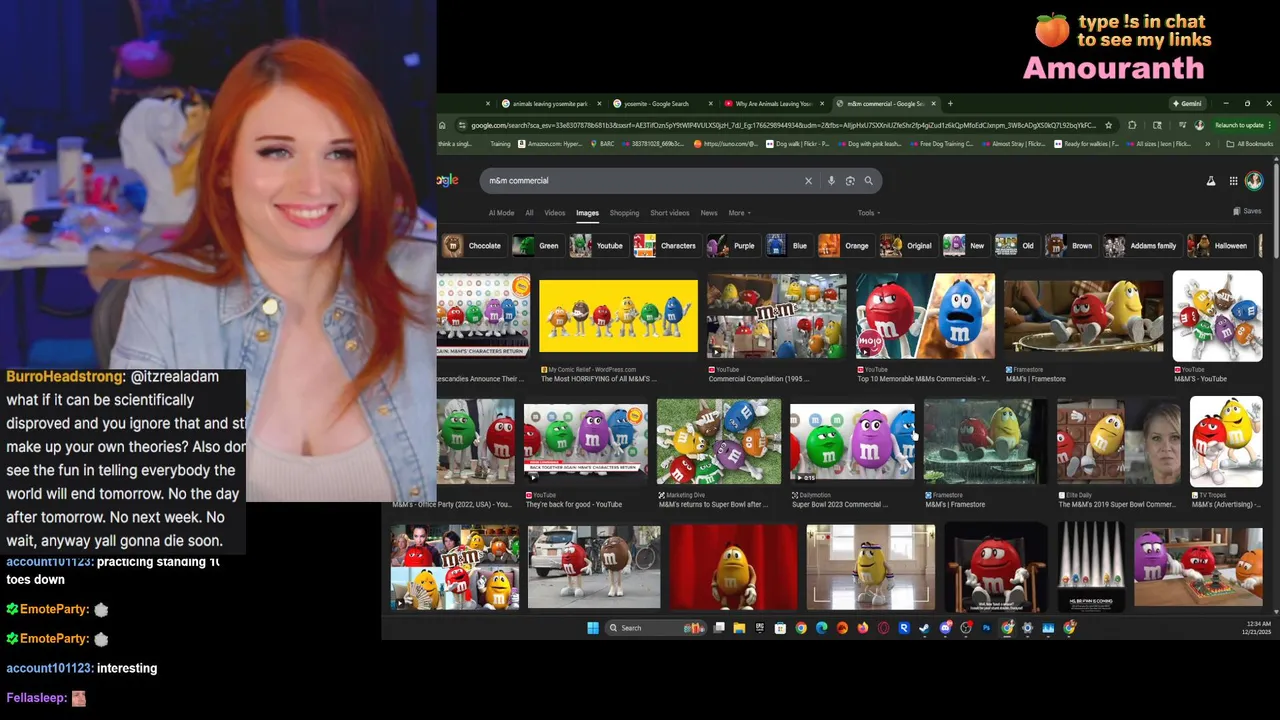Screen dimensions: 1280x720
Task: Open Steam from the taskbar
Action: [x=924, y=628]
